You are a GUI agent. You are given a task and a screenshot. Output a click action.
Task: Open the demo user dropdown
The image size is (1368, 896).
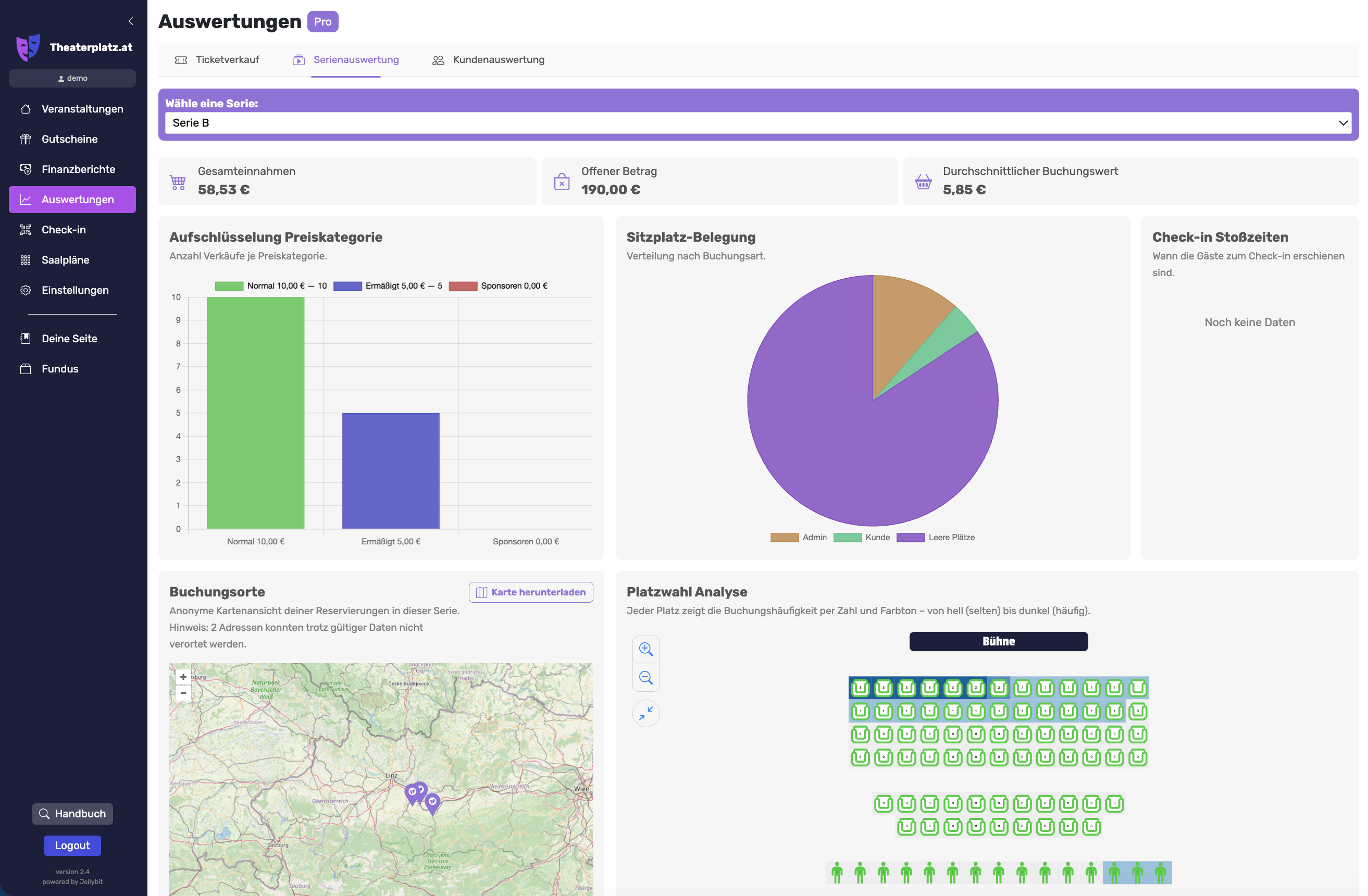tap(72, 78)
